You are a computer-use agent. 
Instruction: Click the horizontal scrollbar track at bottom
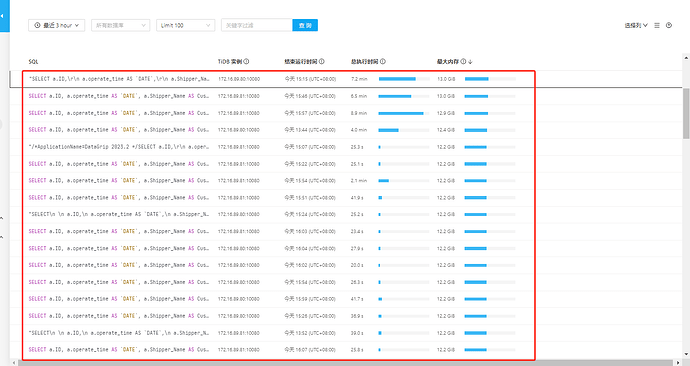click(346, 363)
